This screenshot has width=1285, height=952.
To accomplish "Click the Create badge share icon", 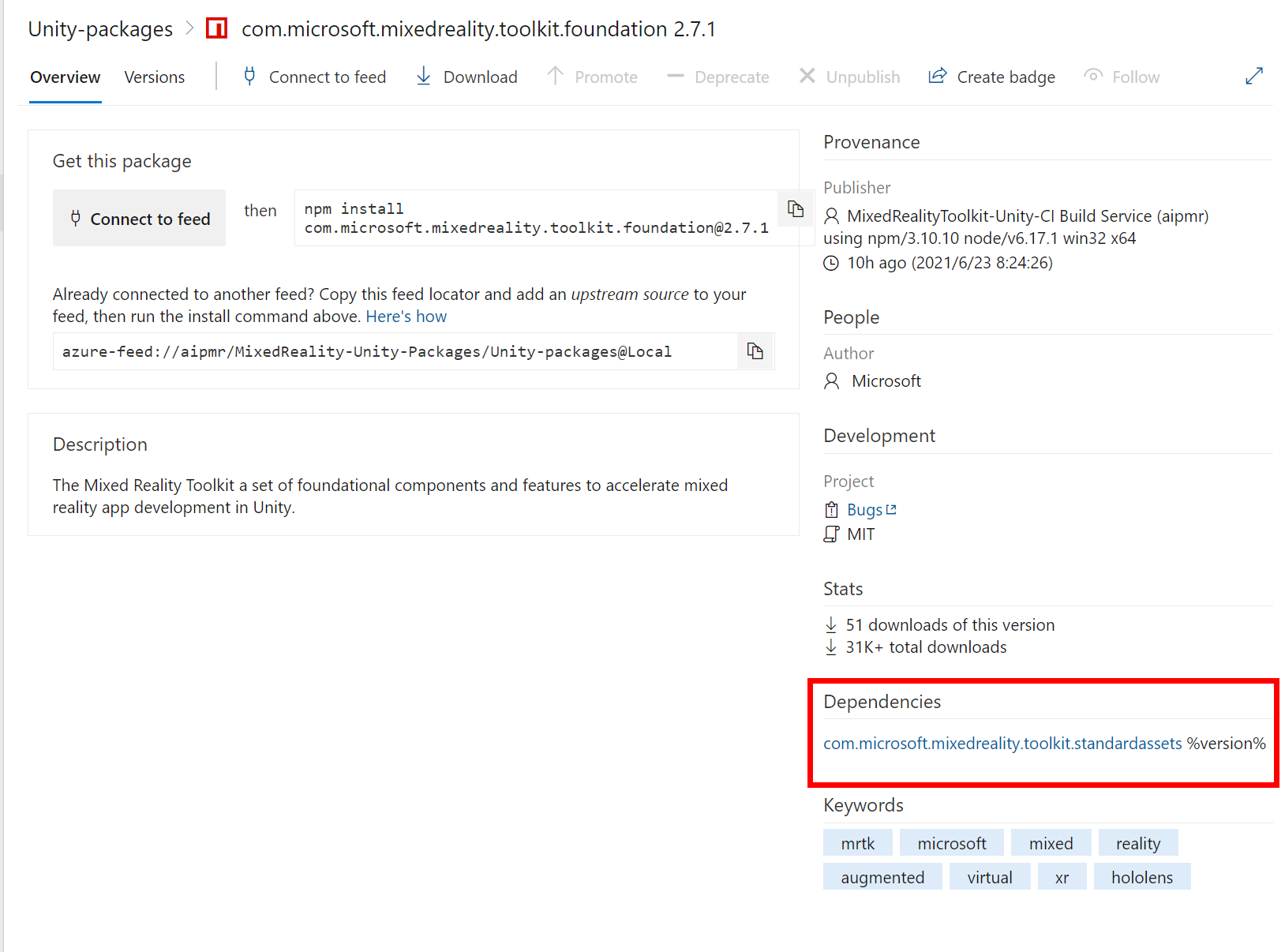I will pos(938,76).
